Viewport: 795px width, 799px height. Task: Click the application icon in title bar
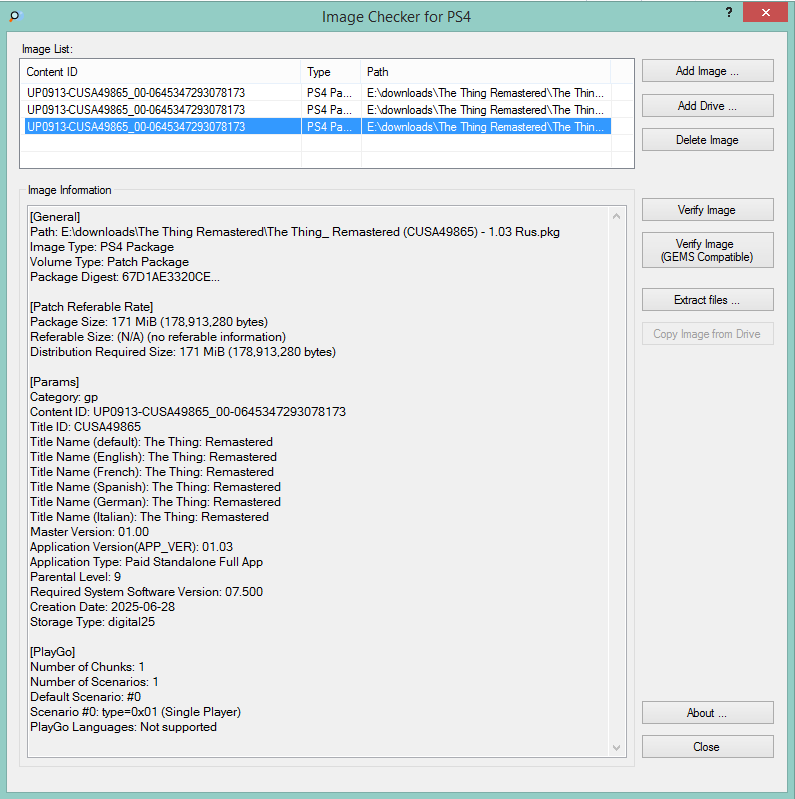(15, 16)
